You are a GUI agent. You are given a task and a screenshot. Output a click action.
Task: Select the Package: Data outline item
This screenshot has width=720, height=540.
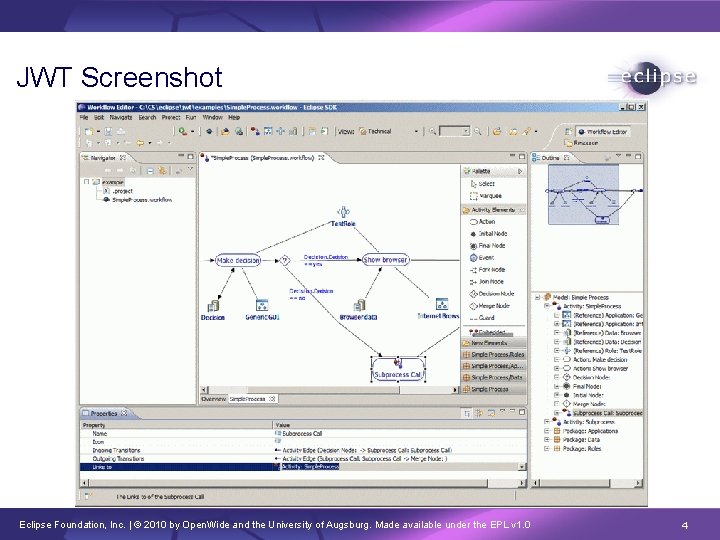click(576, 440)
